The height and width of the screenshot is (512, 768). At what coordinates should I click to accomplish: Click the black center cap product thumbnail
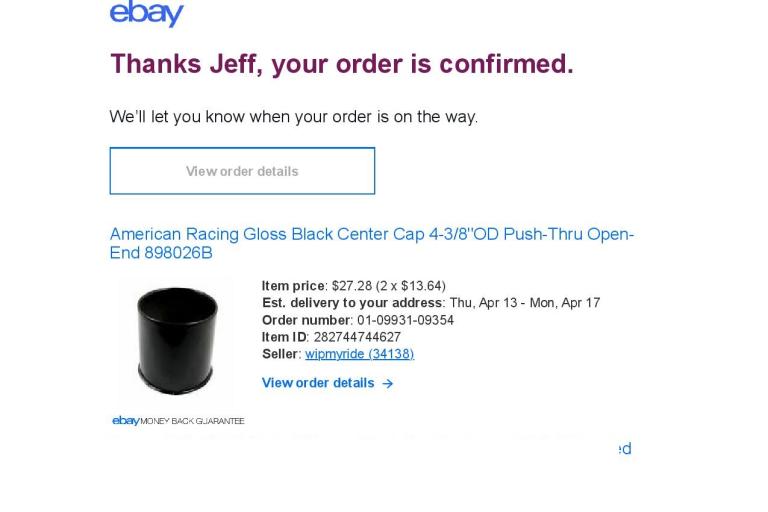tap(176, 340)
